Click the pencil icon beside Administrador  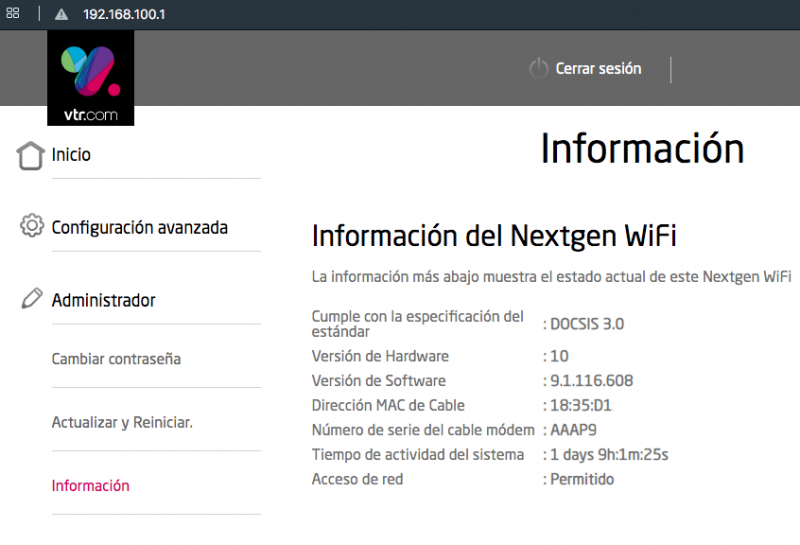click(x=31, y=299)
